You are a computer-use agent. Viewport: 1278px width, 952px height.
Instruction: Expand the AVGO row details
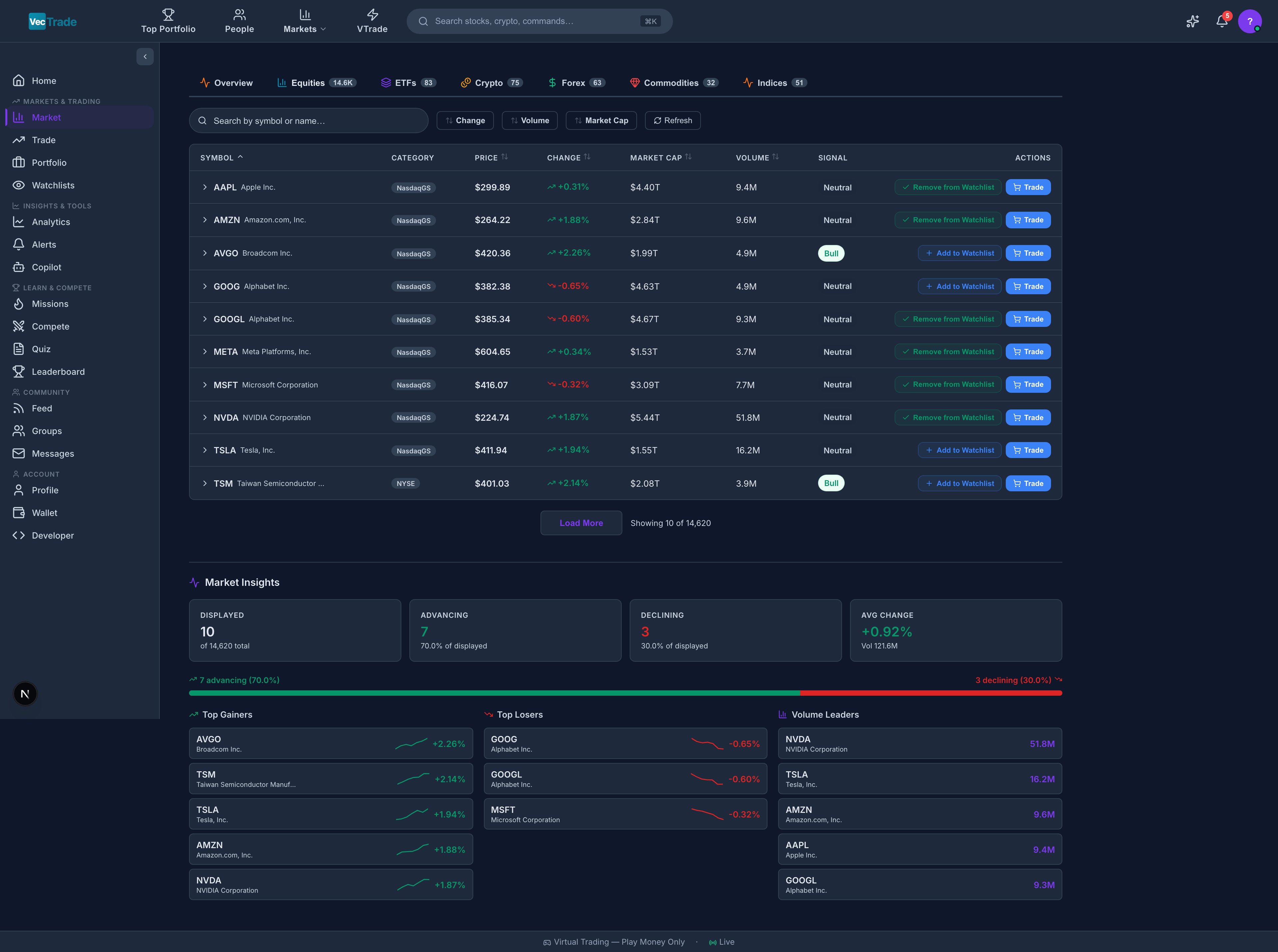(x=205, y=253)
